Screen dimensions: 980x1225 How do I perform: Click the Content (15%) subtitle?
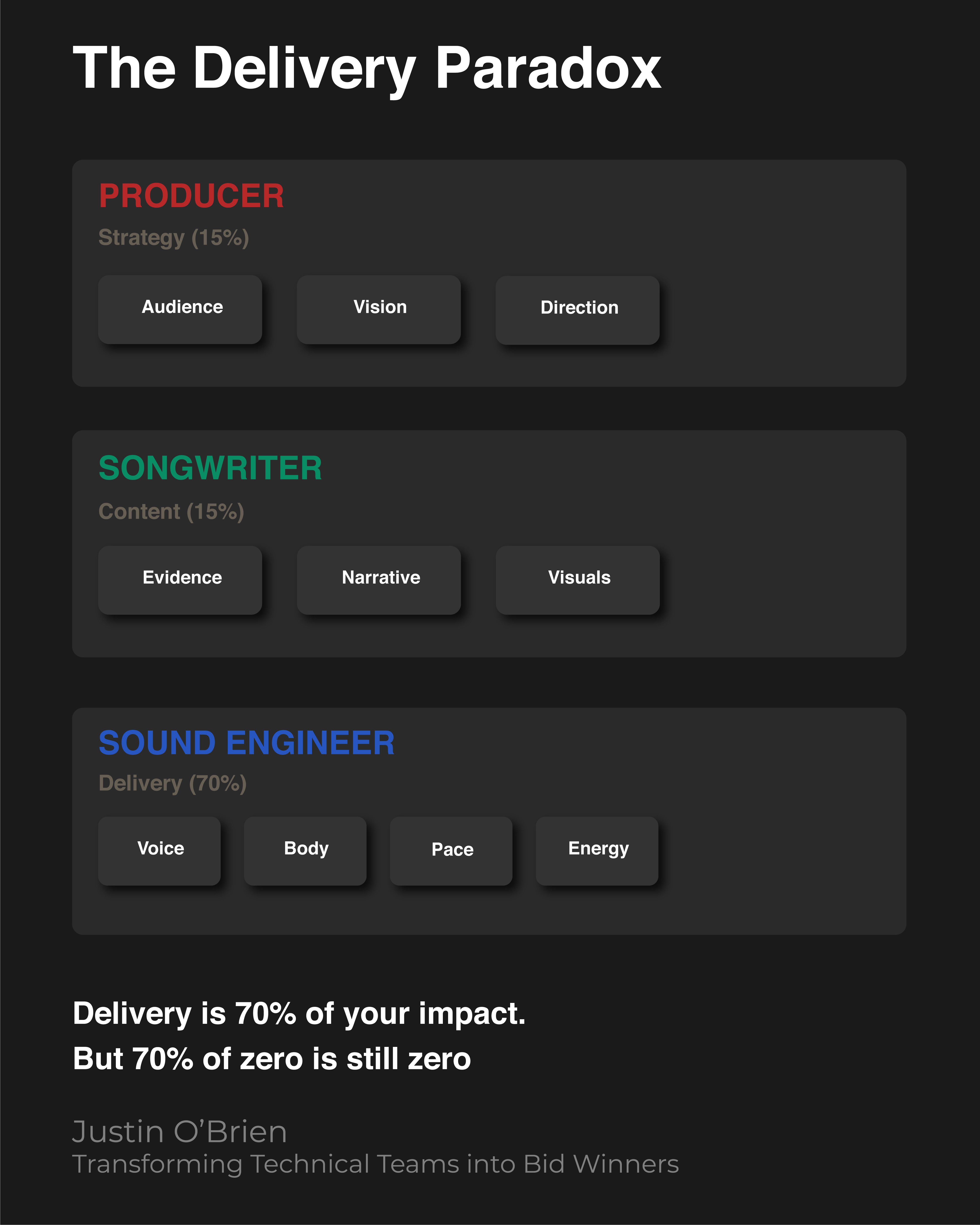[x=172, y=511]
